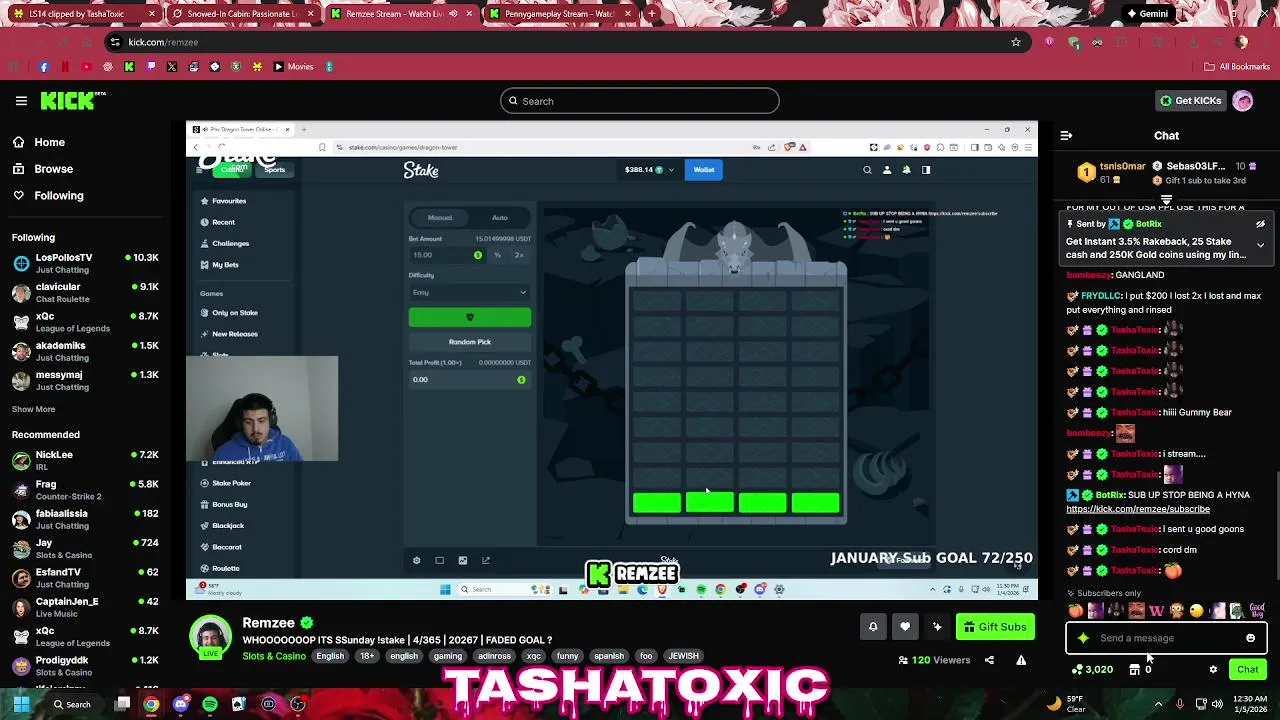Open the Kick hamburger menu
The height and width of the screenshot is (720, 1280).
tap(21, 101)
